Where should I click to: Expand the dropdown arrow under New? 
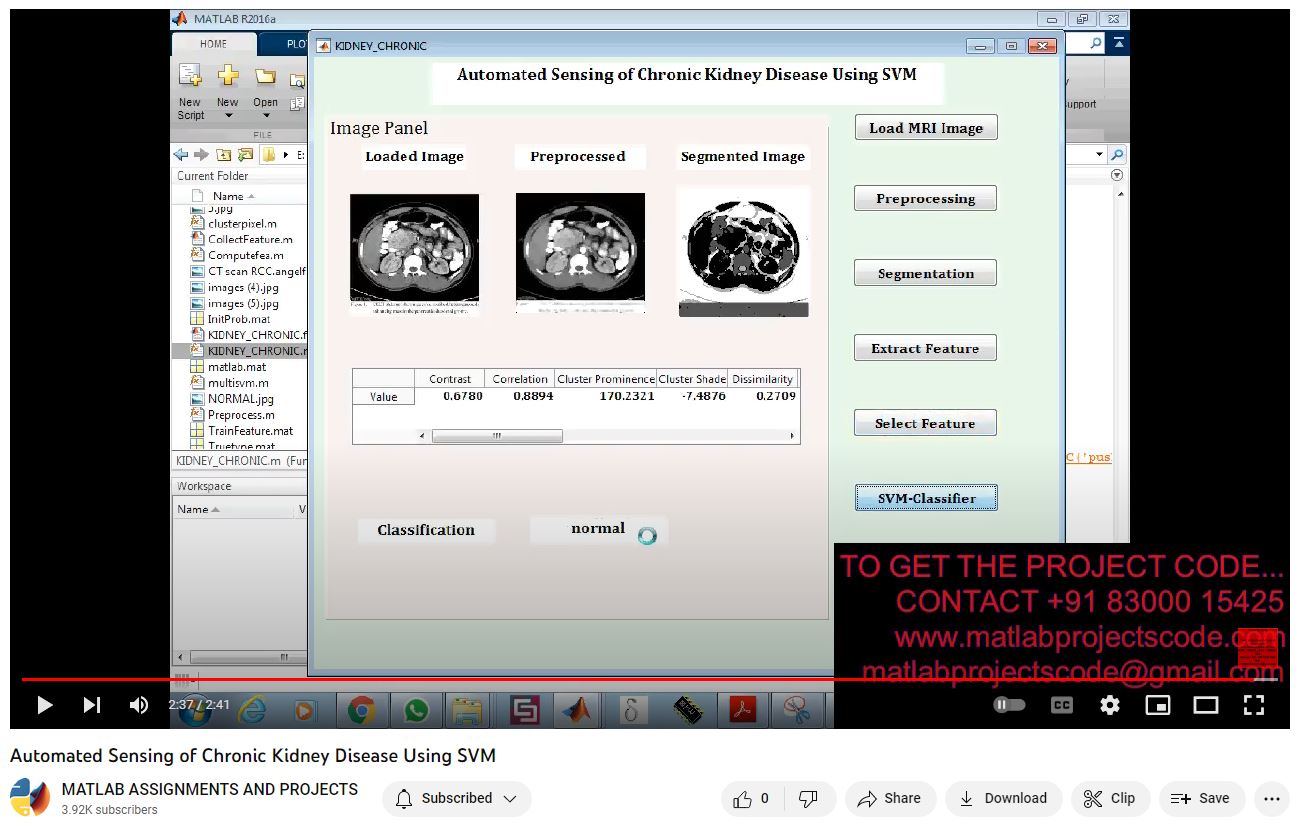[228, 116]
